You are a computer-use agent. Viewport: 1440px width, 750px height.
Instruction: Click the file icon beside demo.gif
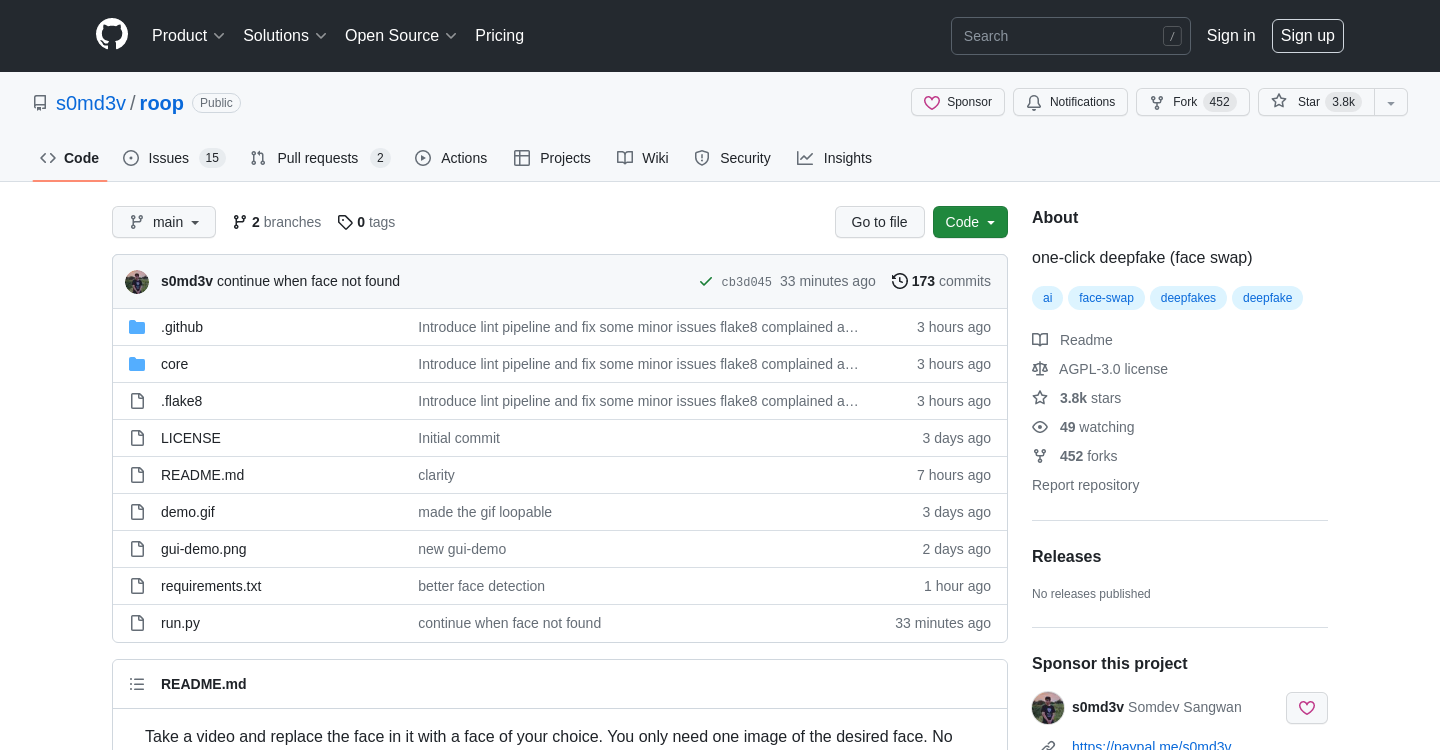[x=137, y=512]
